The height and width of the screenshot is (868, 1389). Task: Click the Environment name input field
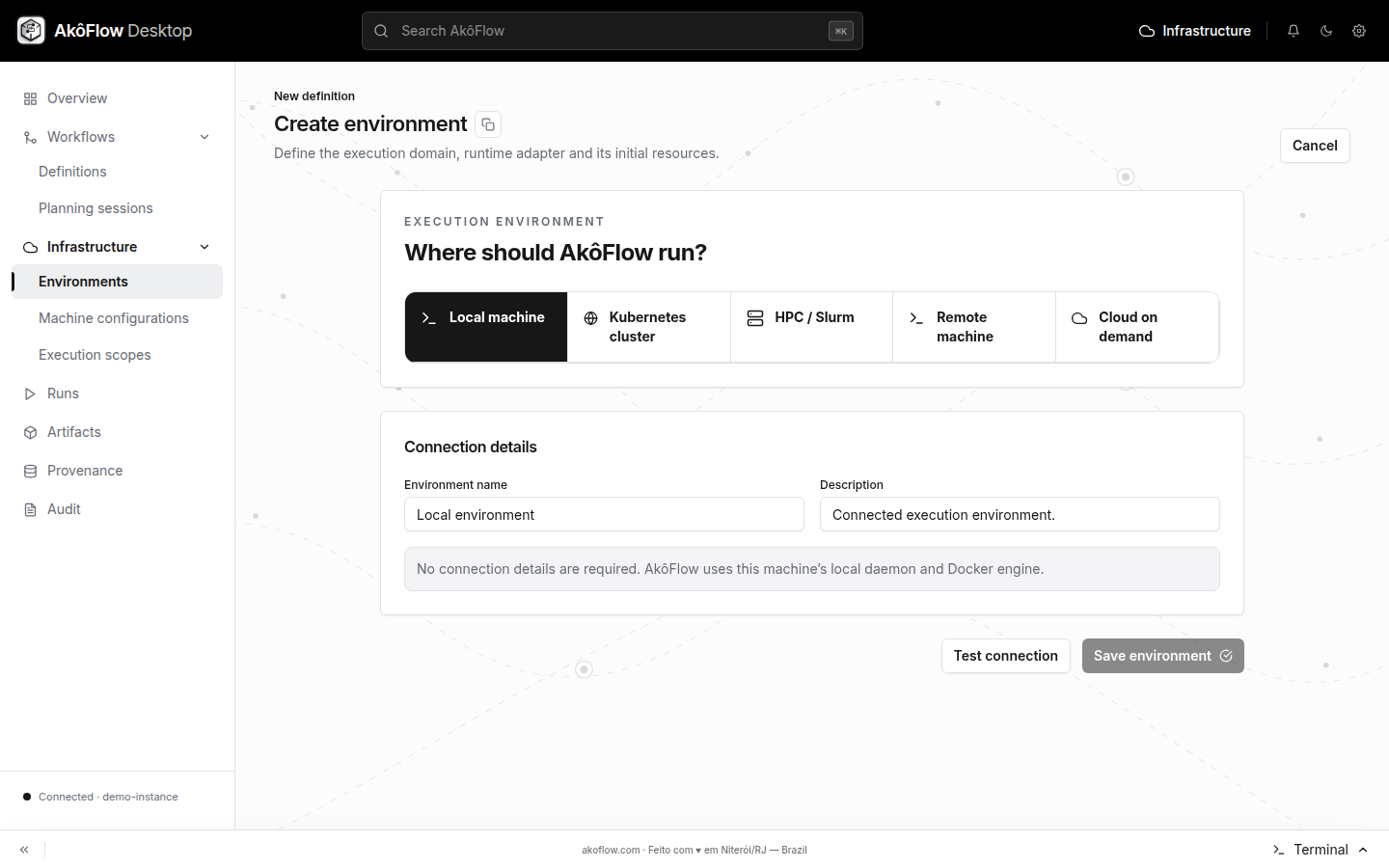604,514
